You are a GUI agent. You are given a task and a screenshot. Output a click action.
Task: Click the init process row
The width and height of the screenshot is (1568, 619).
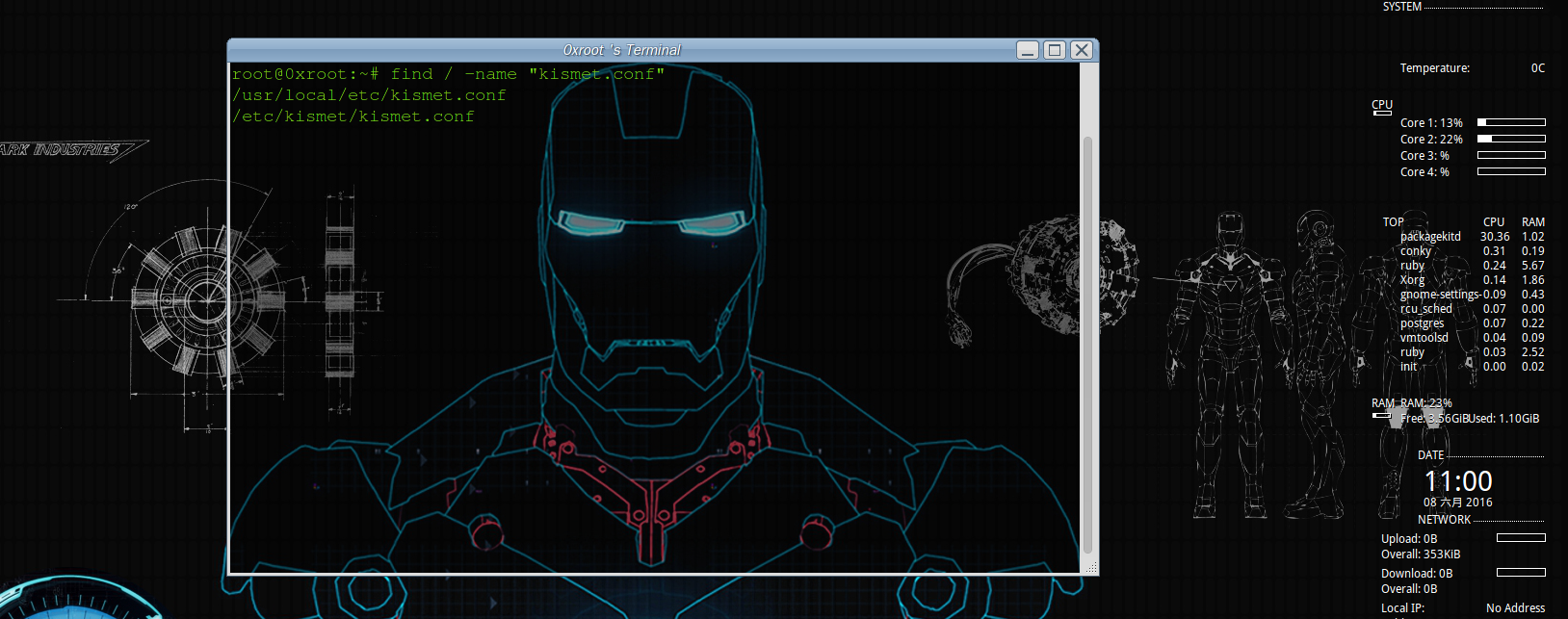point(1473,367)
